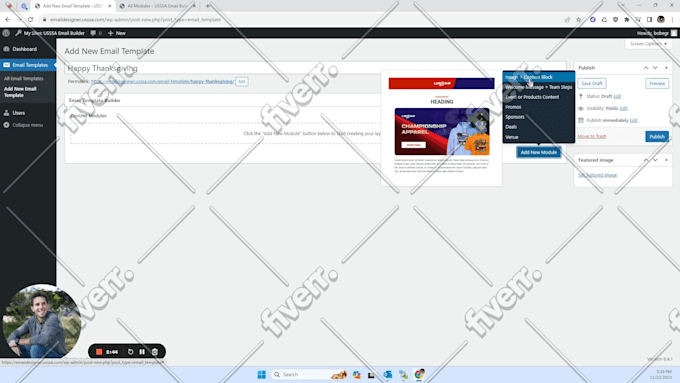Open the happy-thanksgiving permalink
The image size is (680, 383).
(x=162, y=81)
